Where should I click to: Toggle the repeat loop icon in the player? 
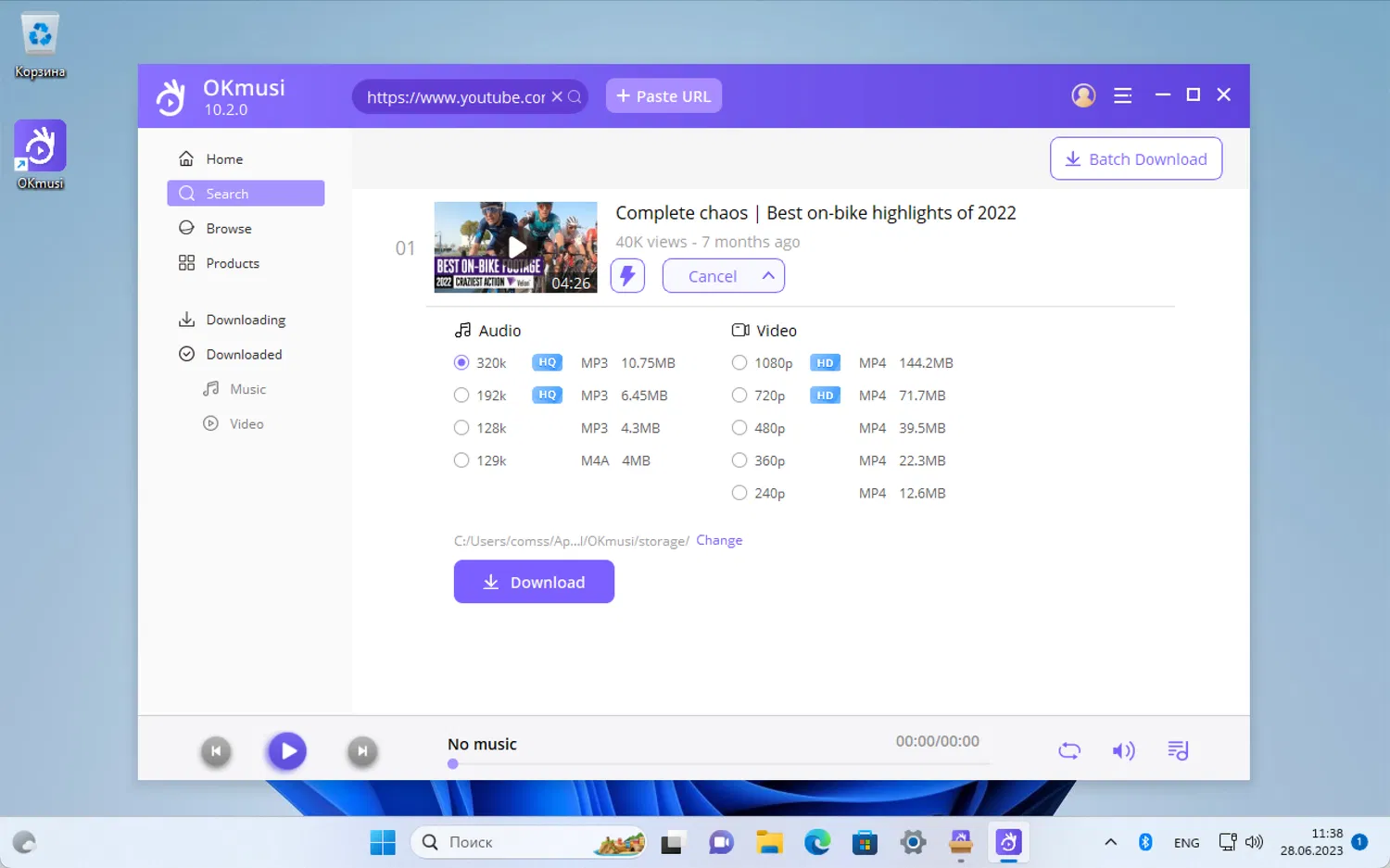coord(1069,750)
